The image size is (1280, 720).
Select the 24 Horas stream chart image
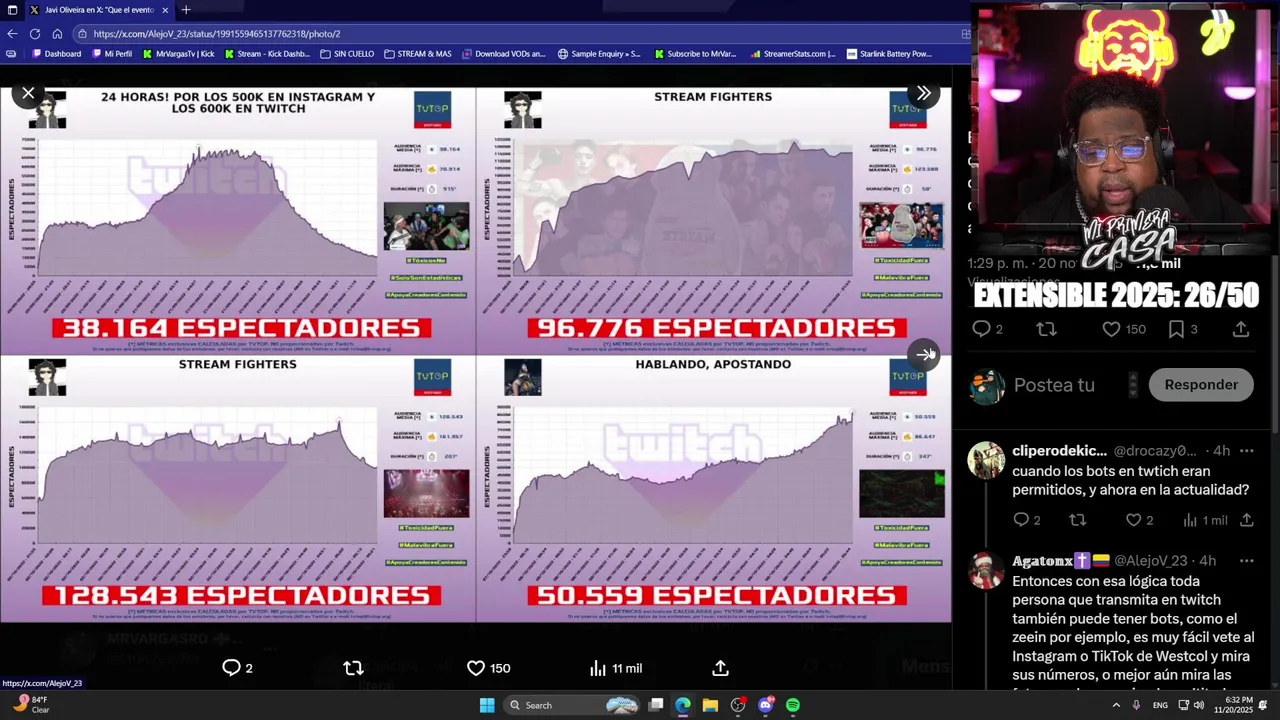click(x=238, y=220)
